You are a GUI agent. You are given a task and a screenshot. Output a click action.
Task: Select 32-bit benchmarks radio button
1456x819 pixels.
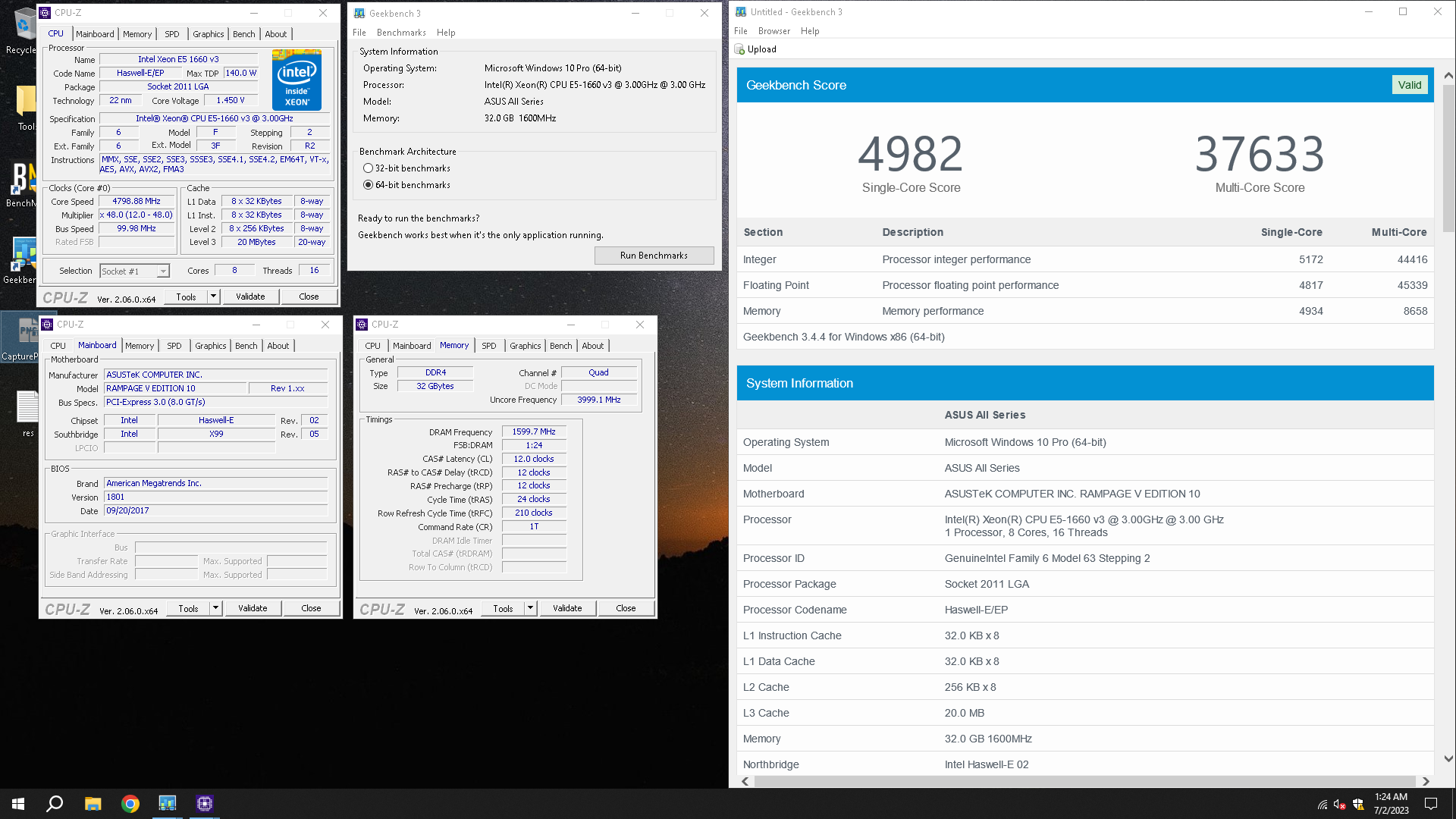(369, 168)
